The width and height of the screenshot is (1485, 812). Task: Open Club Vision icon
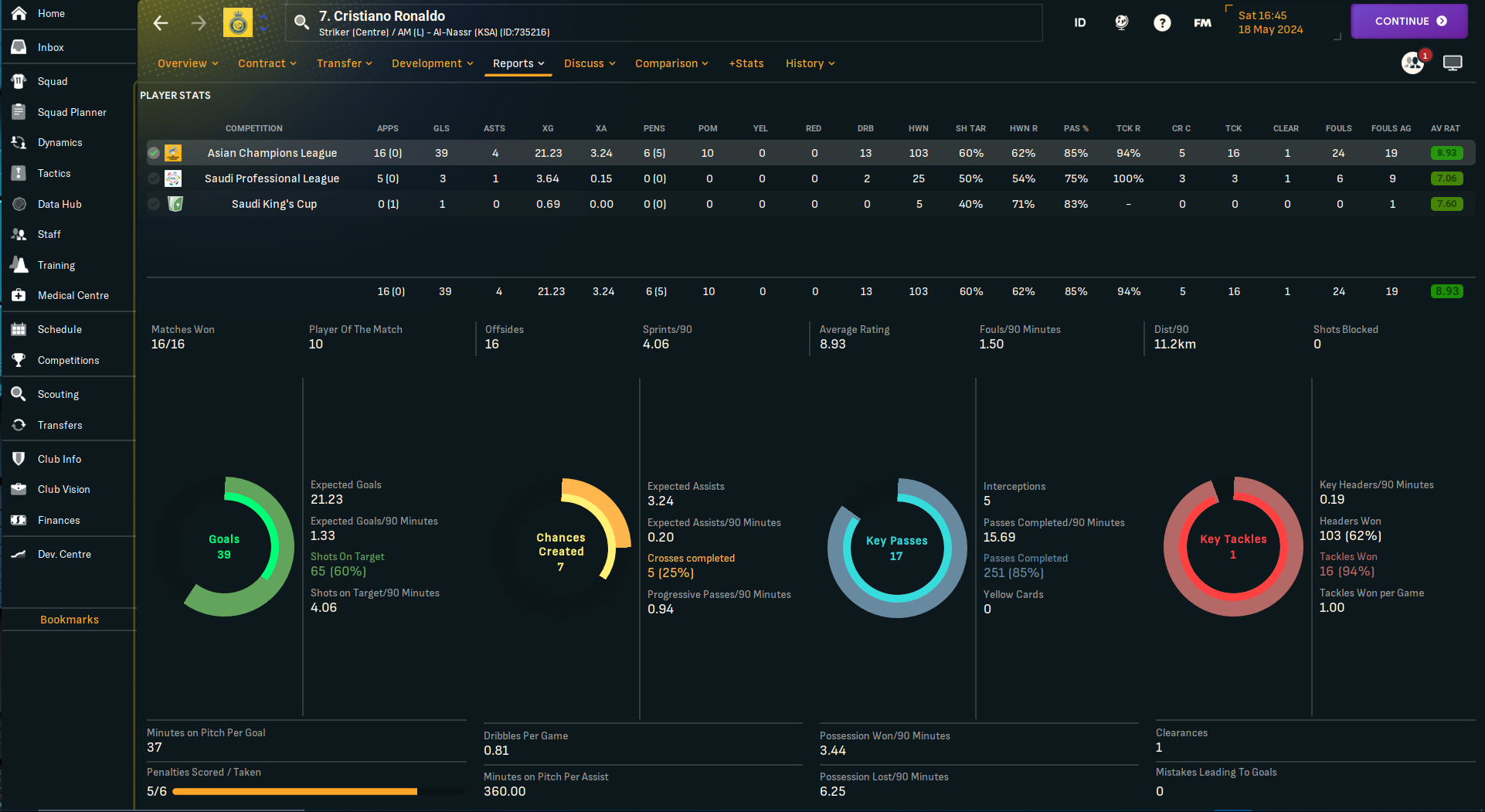(x=19, y=489)
